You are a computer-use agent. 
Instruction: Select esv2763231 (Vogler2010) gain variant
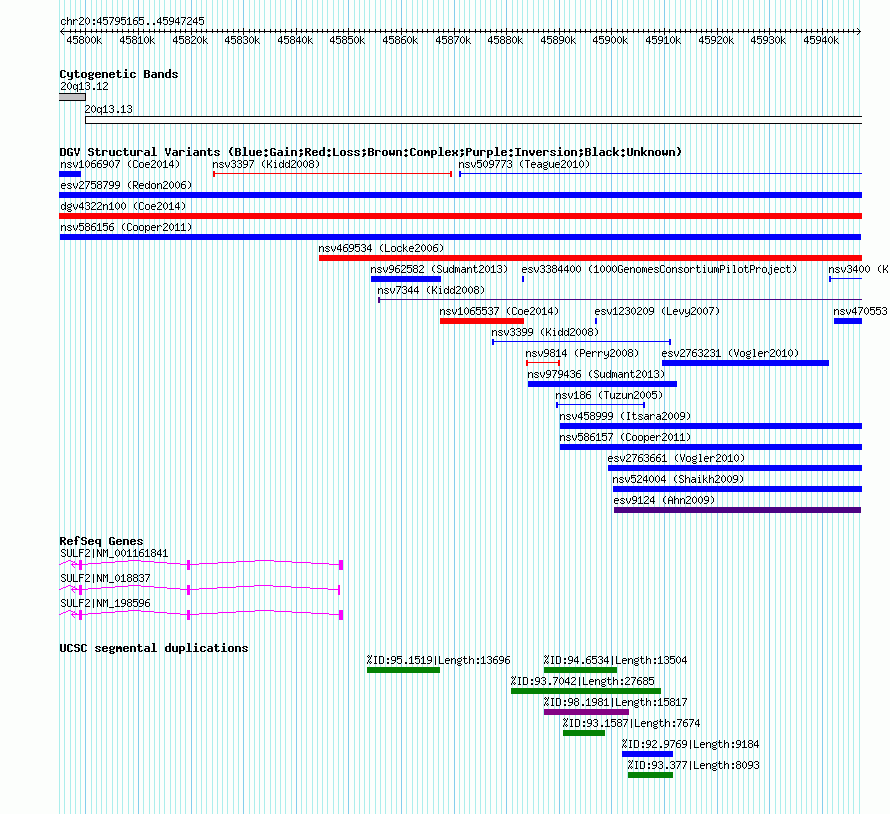coord(745,363)
